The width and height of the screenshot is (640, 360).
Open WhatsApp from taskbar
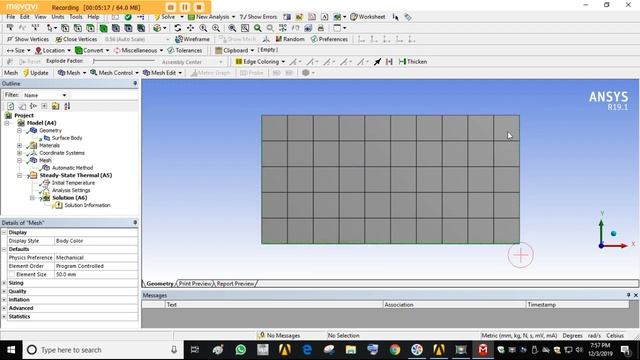[x=241, y=350]
